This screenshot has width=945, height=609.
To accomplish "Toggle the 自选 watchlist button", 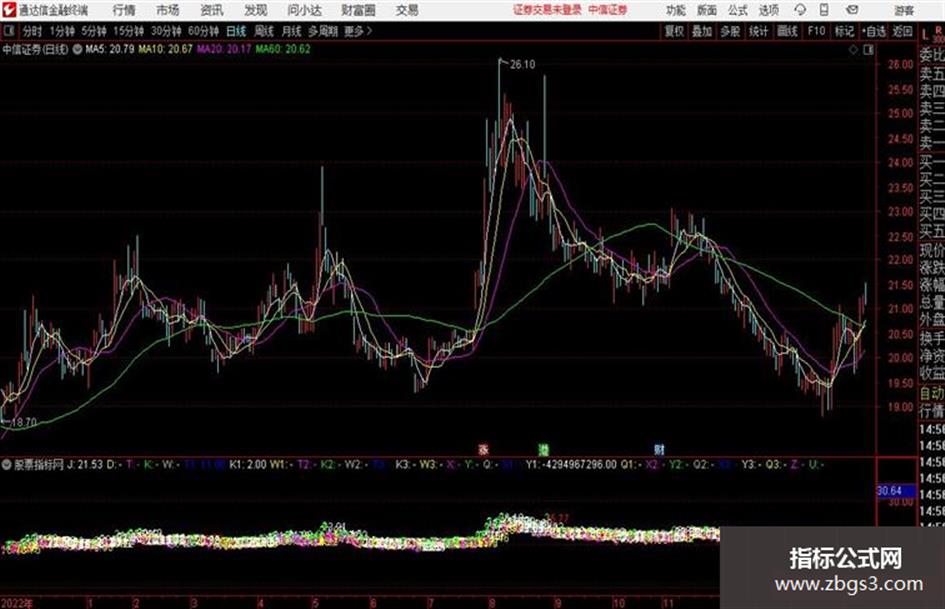I will 873,31.
